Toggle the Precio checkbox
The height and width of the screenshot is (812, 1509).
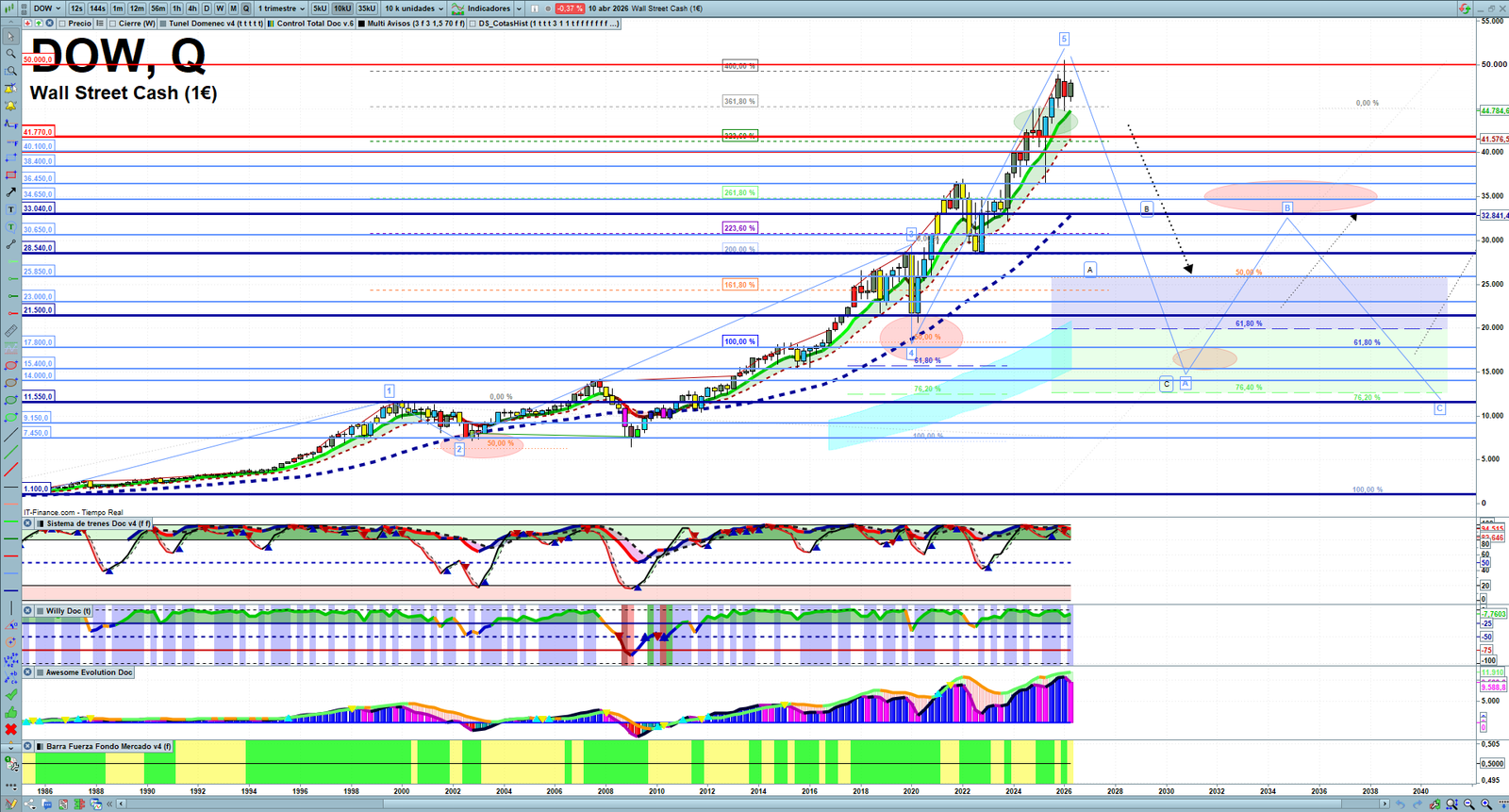[x=62, y=24]
